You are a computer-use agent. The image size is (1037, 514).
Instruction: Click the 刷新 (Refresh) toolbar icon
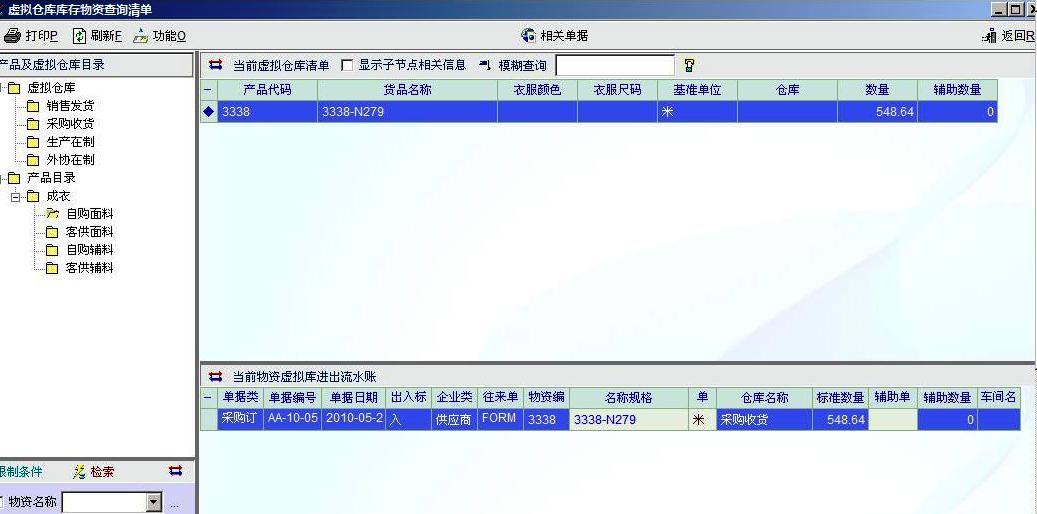pos(79,36)
